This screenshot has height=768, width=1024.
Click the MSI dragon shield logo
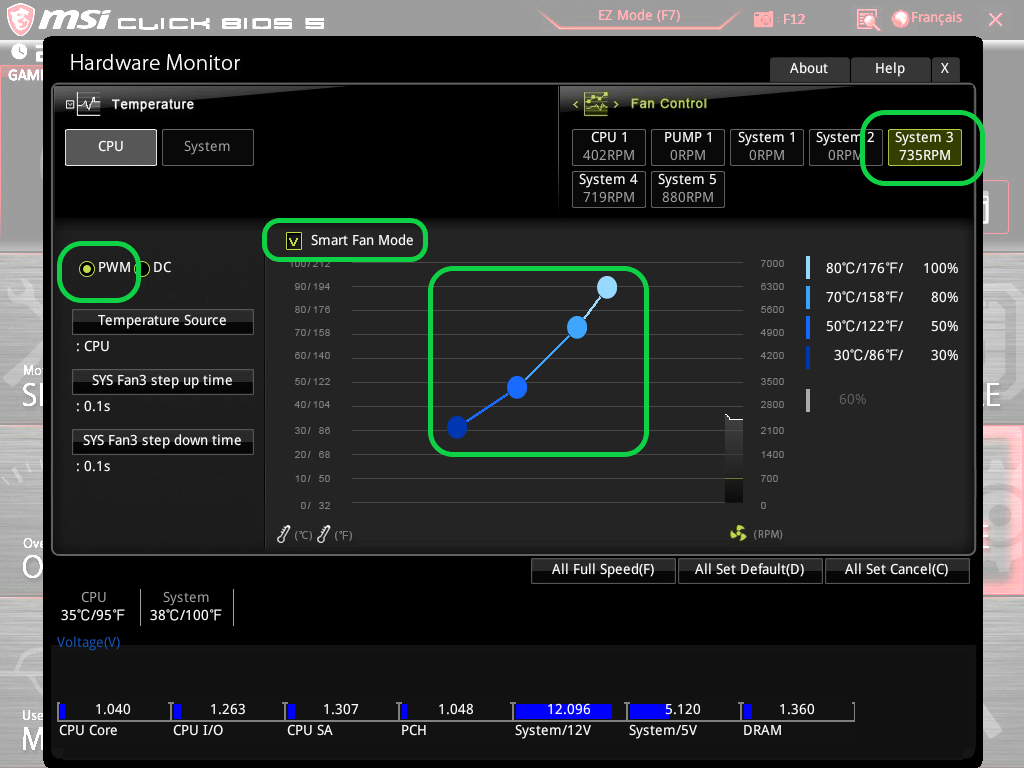tap(20, 19)
